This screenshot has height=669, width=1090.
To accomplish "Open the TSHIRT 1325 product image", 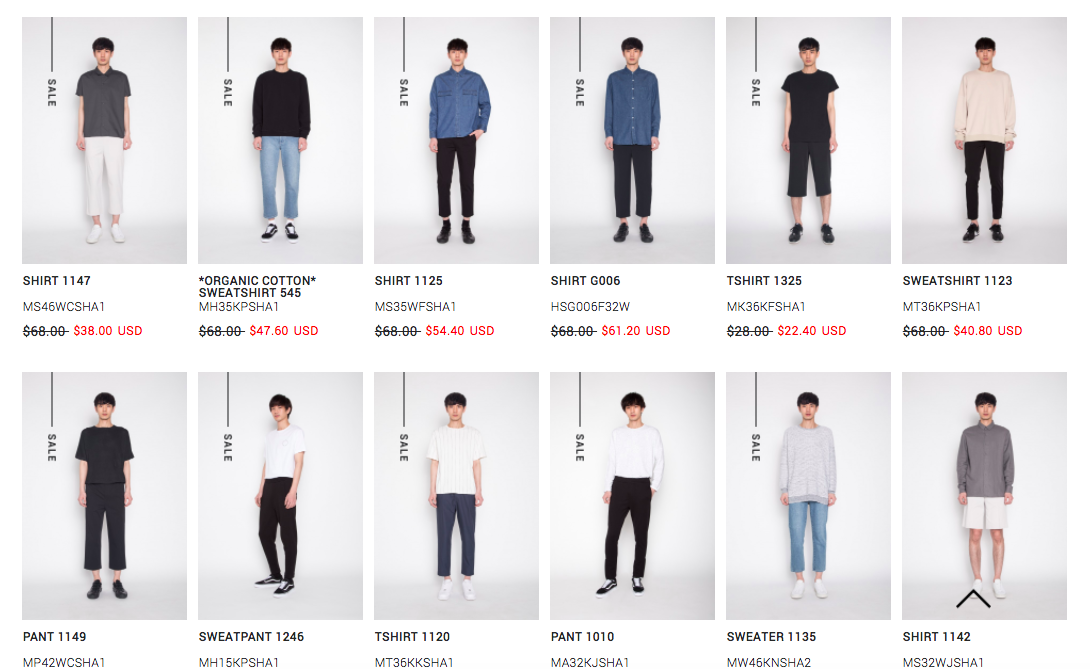I will click(808, 140).
